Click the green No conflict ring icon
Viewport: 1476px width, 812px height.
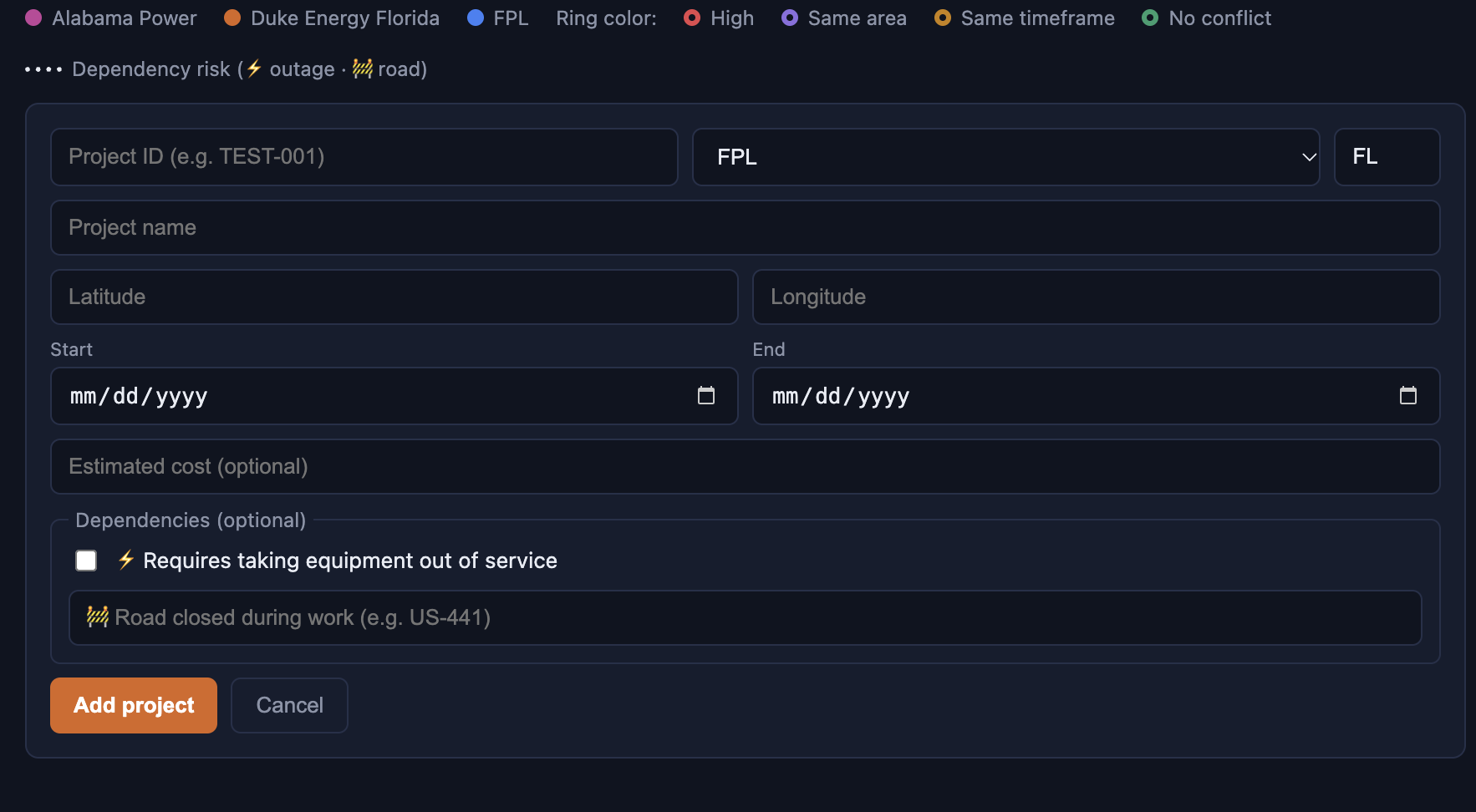point(1150,18)
